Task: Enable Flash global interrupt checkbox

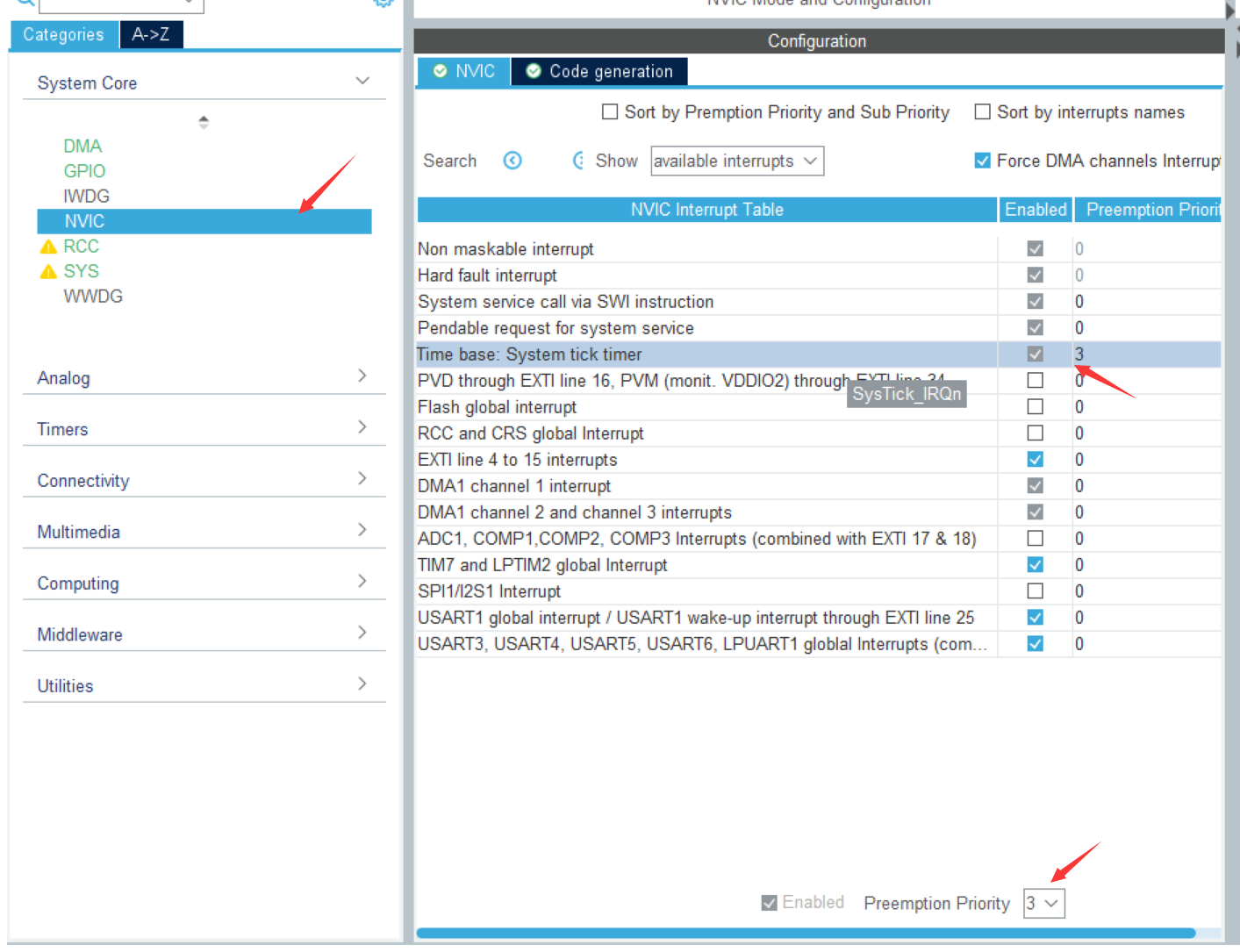Action: 1036,407
